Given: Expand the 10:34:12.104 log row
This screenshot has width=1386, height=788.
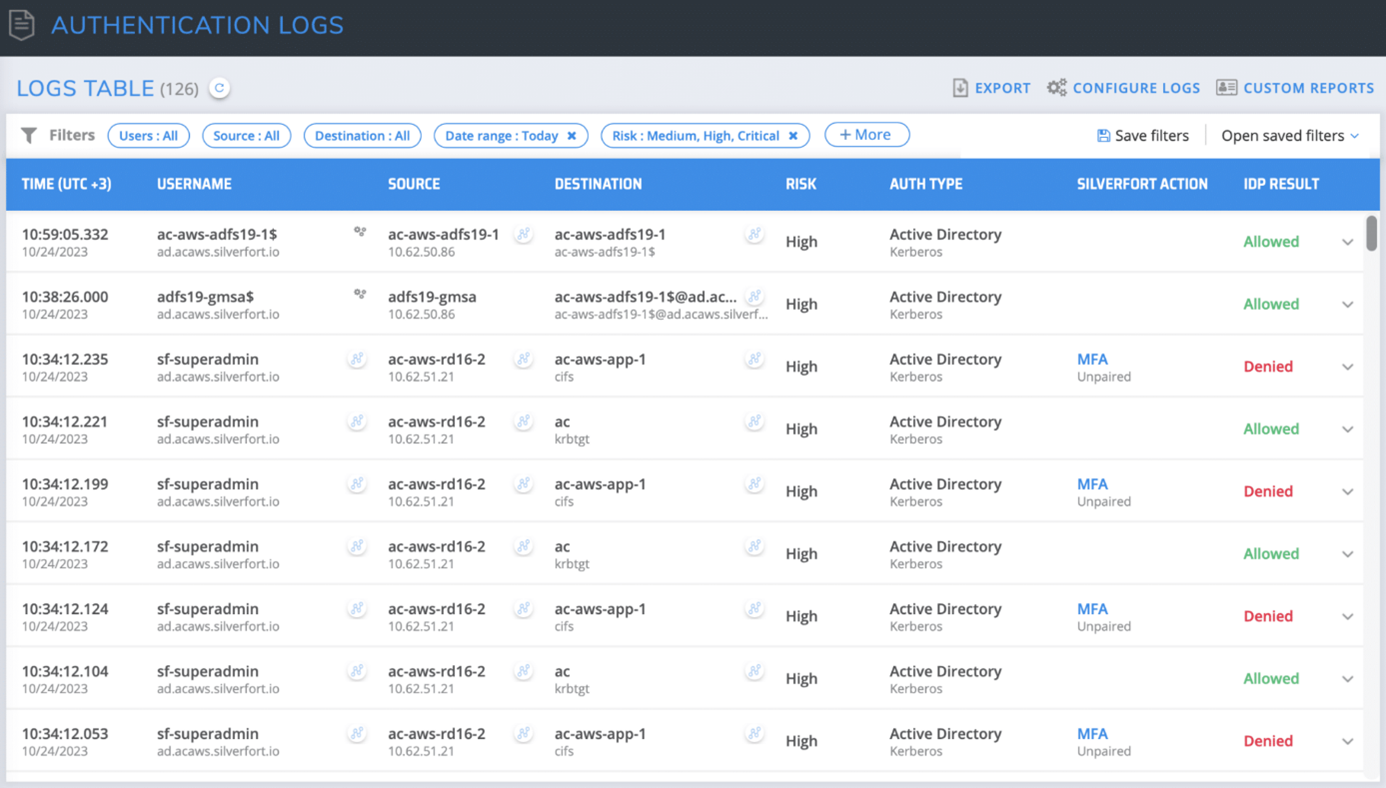Looking at the screenshot, I should pos(1347,679).
